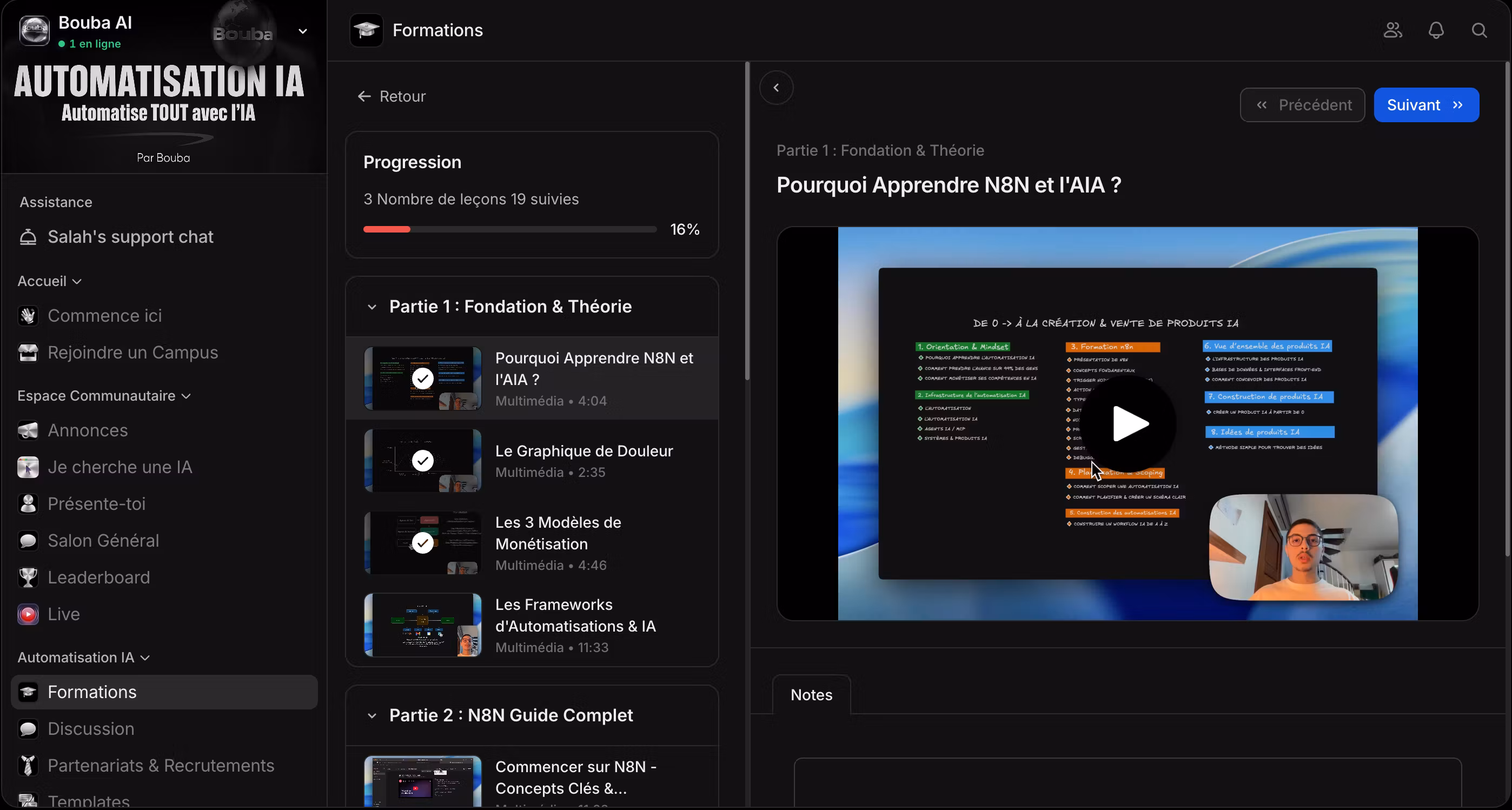Image resolution: width=1512 pixels, height=810 pixels.
Task: Collapse lesson list with round chevron button
Action: (x=776, y=88)
